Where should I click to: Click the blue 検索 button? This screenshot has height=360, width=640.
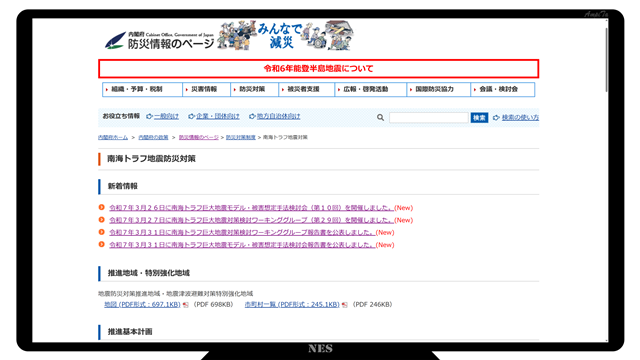click(479, 118)
